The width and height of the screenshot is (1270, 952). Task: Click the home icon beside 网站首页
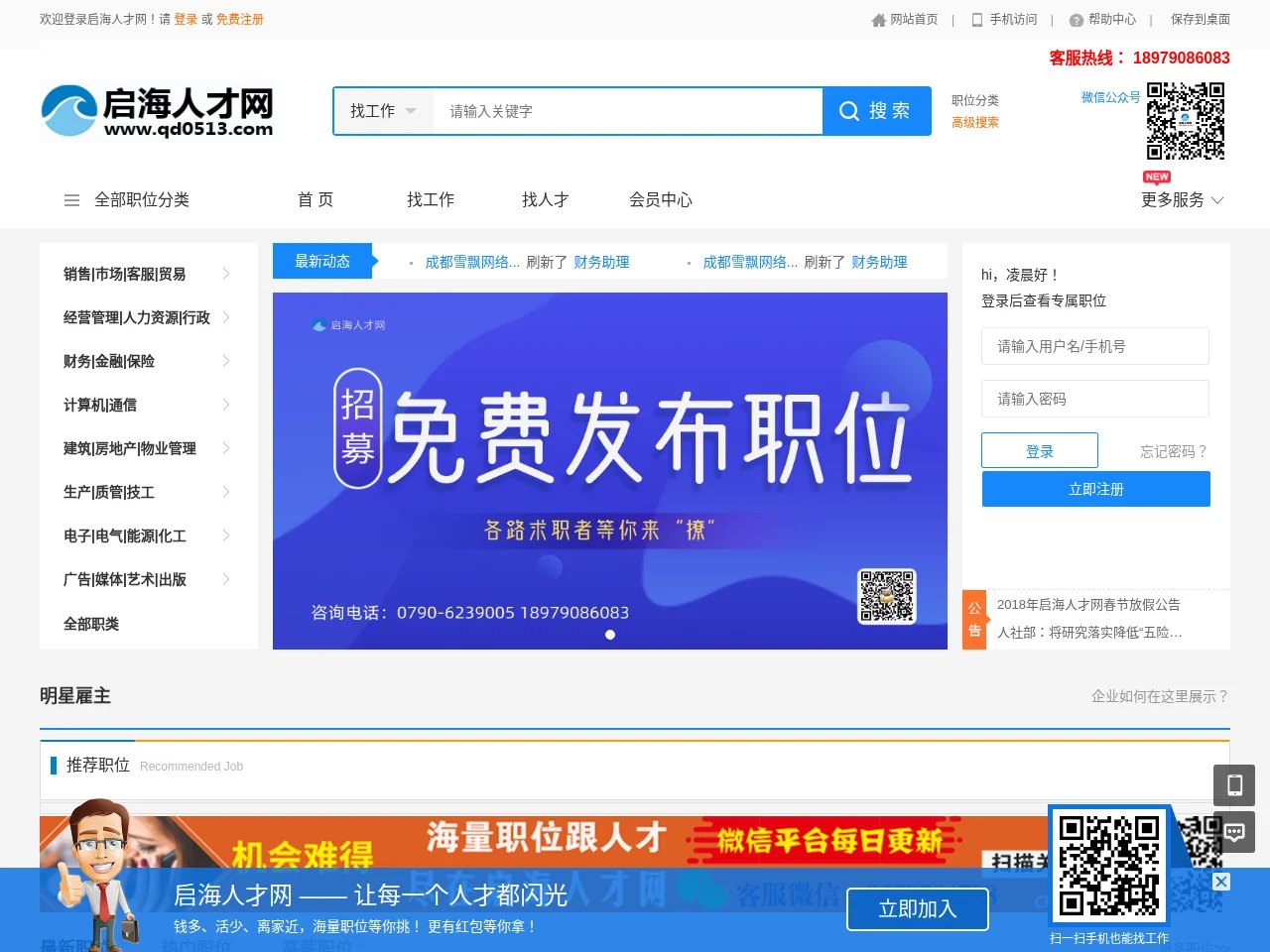(x=878, y=20)
